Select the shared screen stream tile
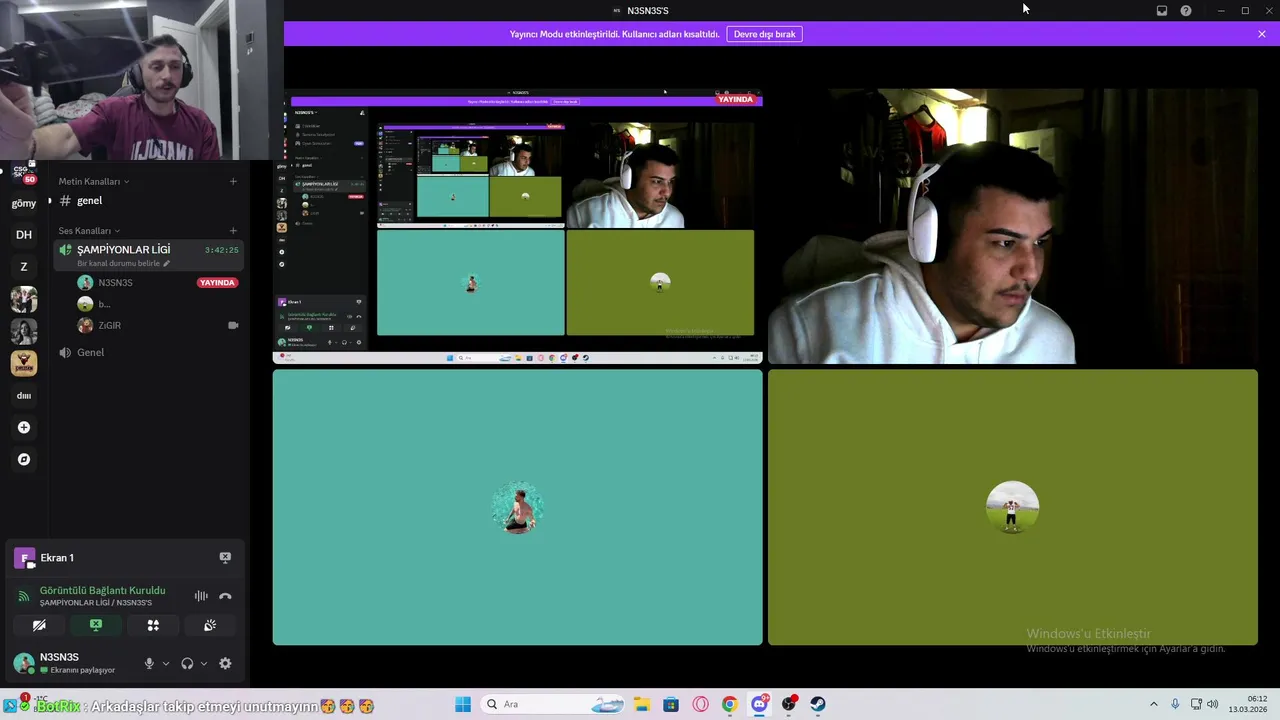This screenshot has width=1280, height=720. 517,226
